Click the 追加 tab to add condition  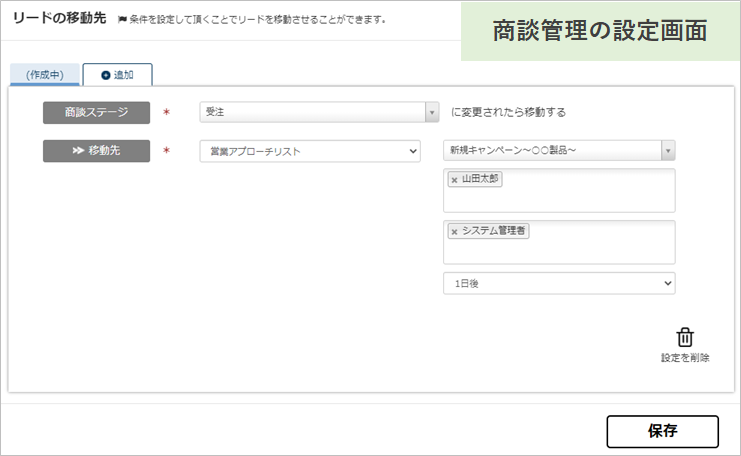[x=117, y=75]
